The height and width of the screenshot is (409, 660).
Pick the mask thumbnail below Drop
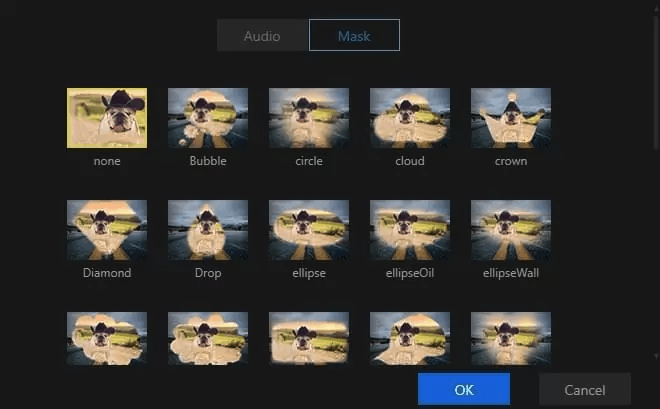point(208,338)
